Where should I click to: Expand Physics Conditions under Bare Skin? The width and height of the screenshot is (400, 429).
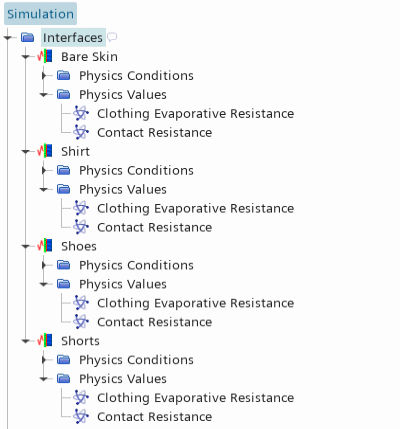[x=44, y=76]
